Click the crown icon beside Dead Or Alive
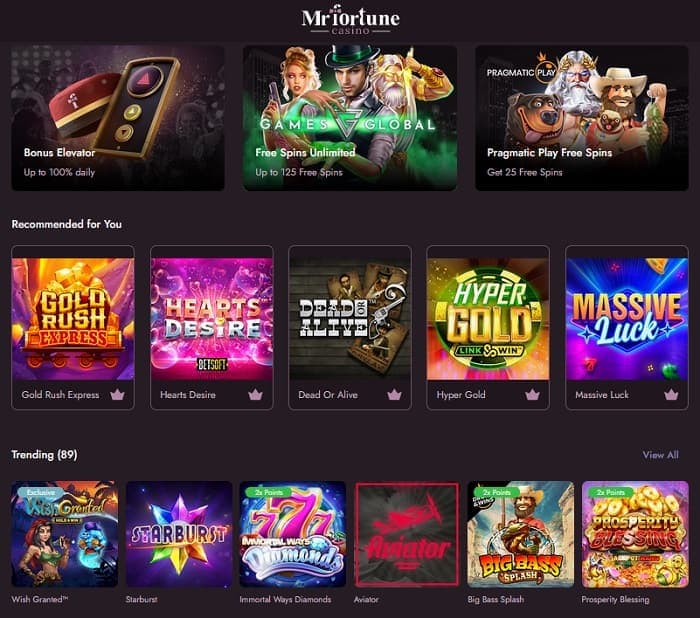700x618 pixels. pos(394,395)
